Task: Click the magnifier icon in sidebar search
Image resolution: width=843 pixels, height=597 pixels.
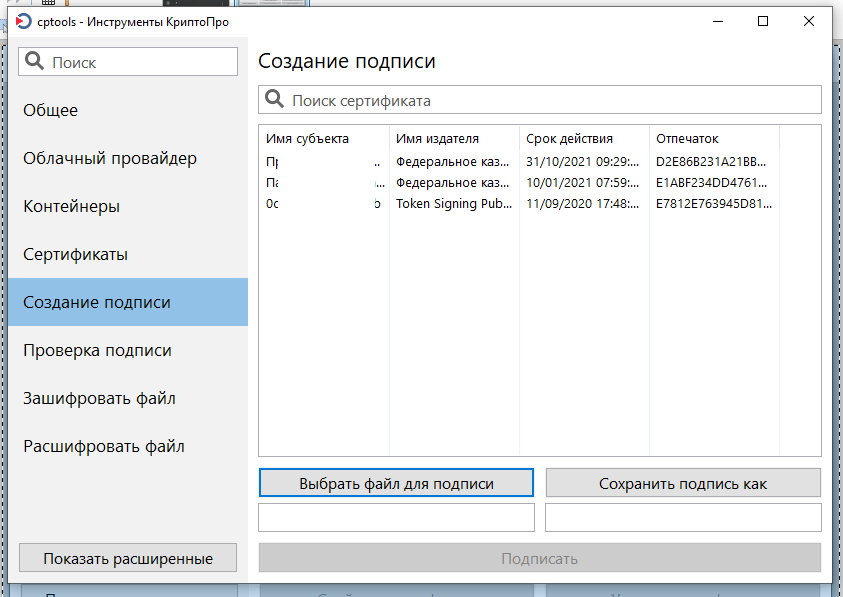Action: (35, 62)
